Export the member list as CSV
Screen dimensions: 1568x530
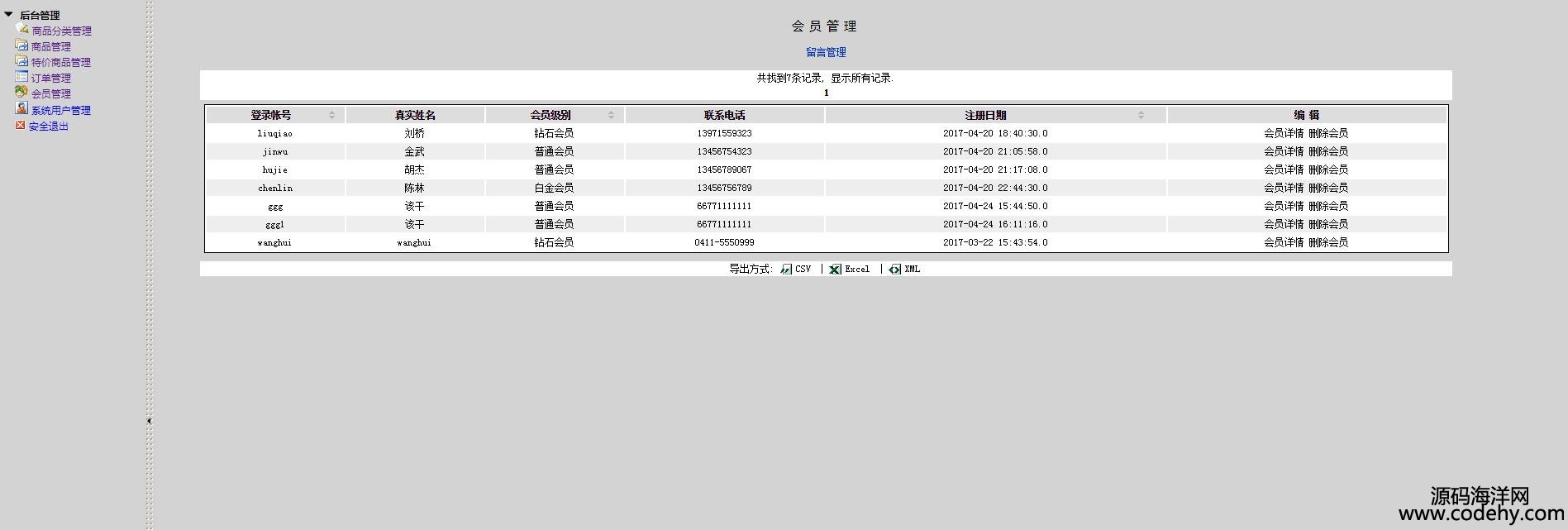pos(802,270)
